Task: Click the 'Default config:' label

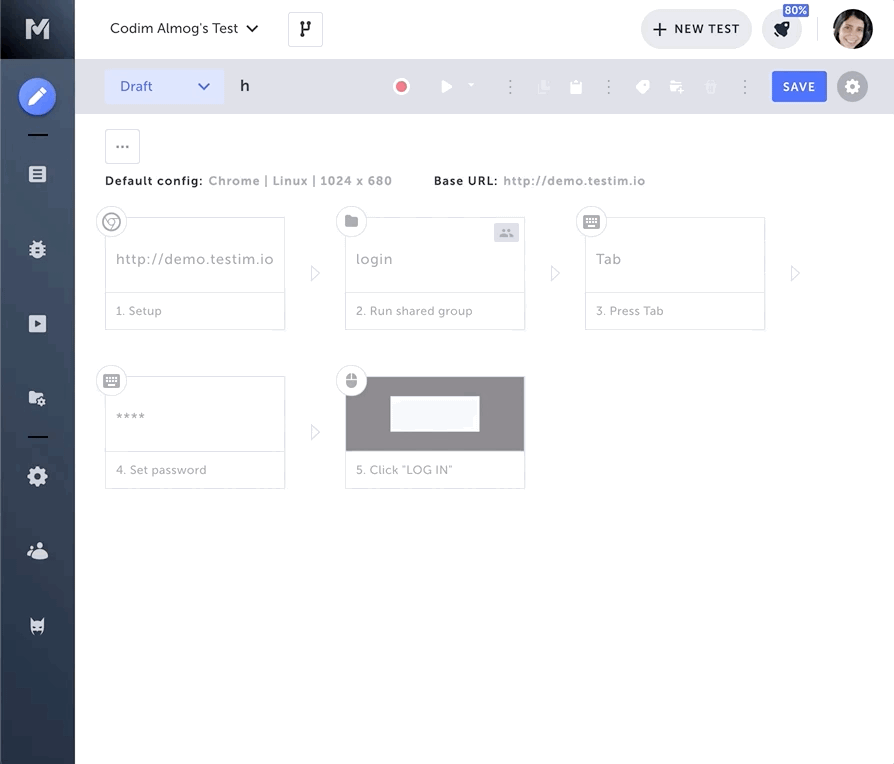Action: (154, 181)
